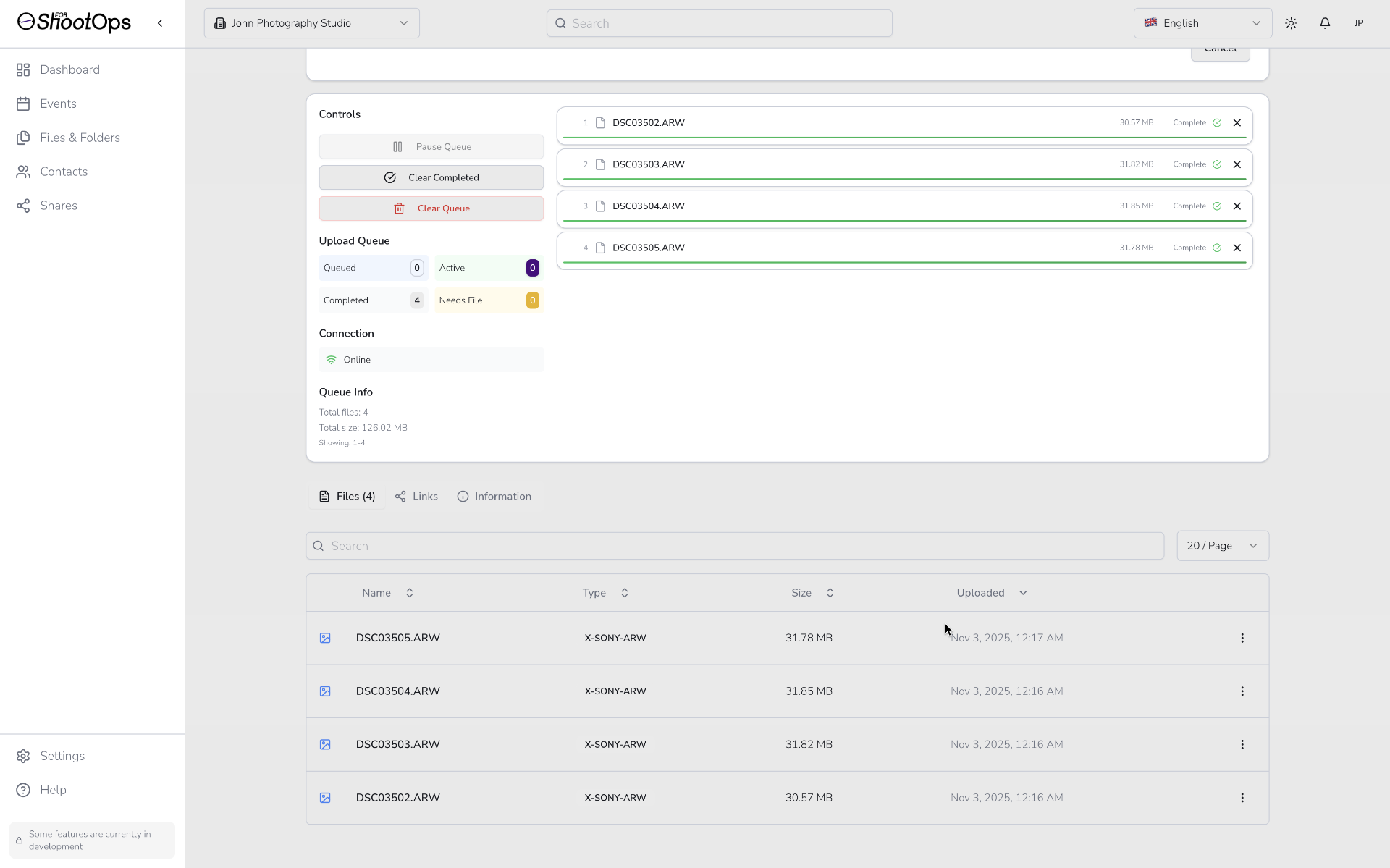The width and height of the screenshot is (1390, 868).
Task: Open the JP user avatar menu
Action: click(1359, 23)
